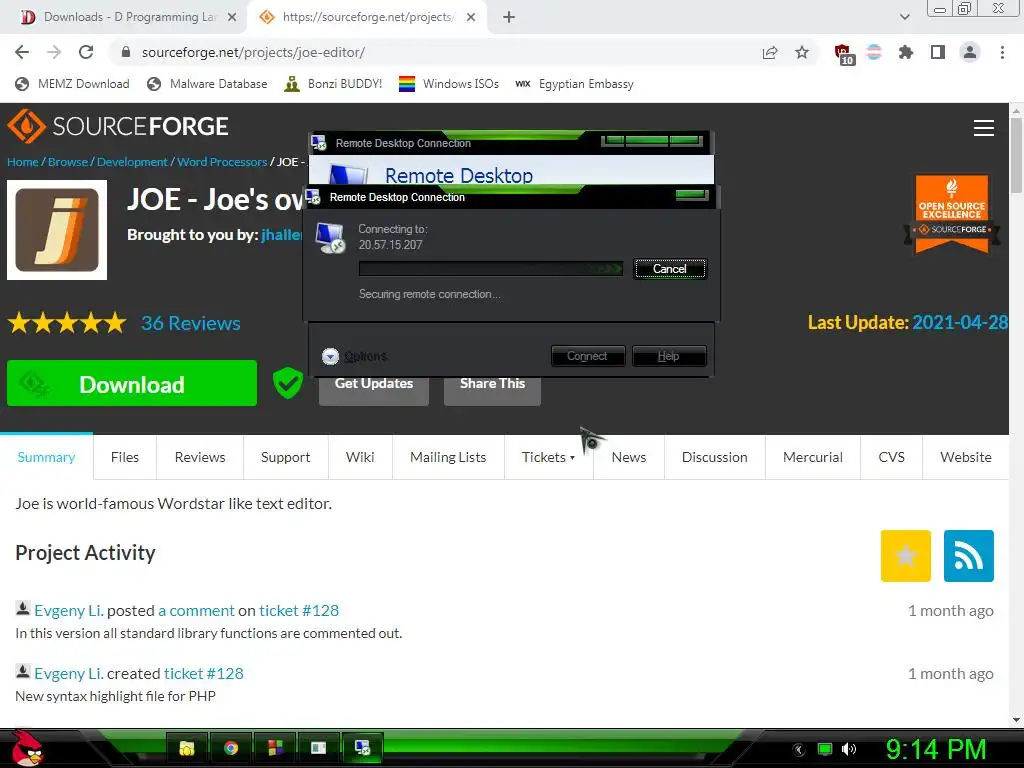1024x768 pixels.
Task: Open the Discussion tab
Action: pyautogui.click(x=714, y=457)
